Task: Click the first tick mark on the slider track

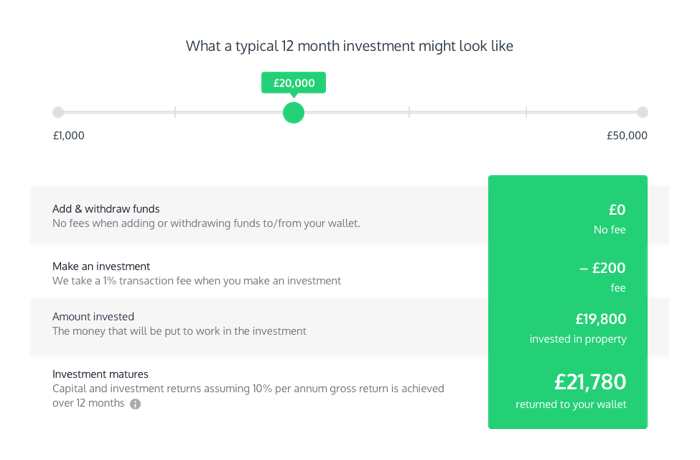Action: pyautogui.click(x=175, y=112)
